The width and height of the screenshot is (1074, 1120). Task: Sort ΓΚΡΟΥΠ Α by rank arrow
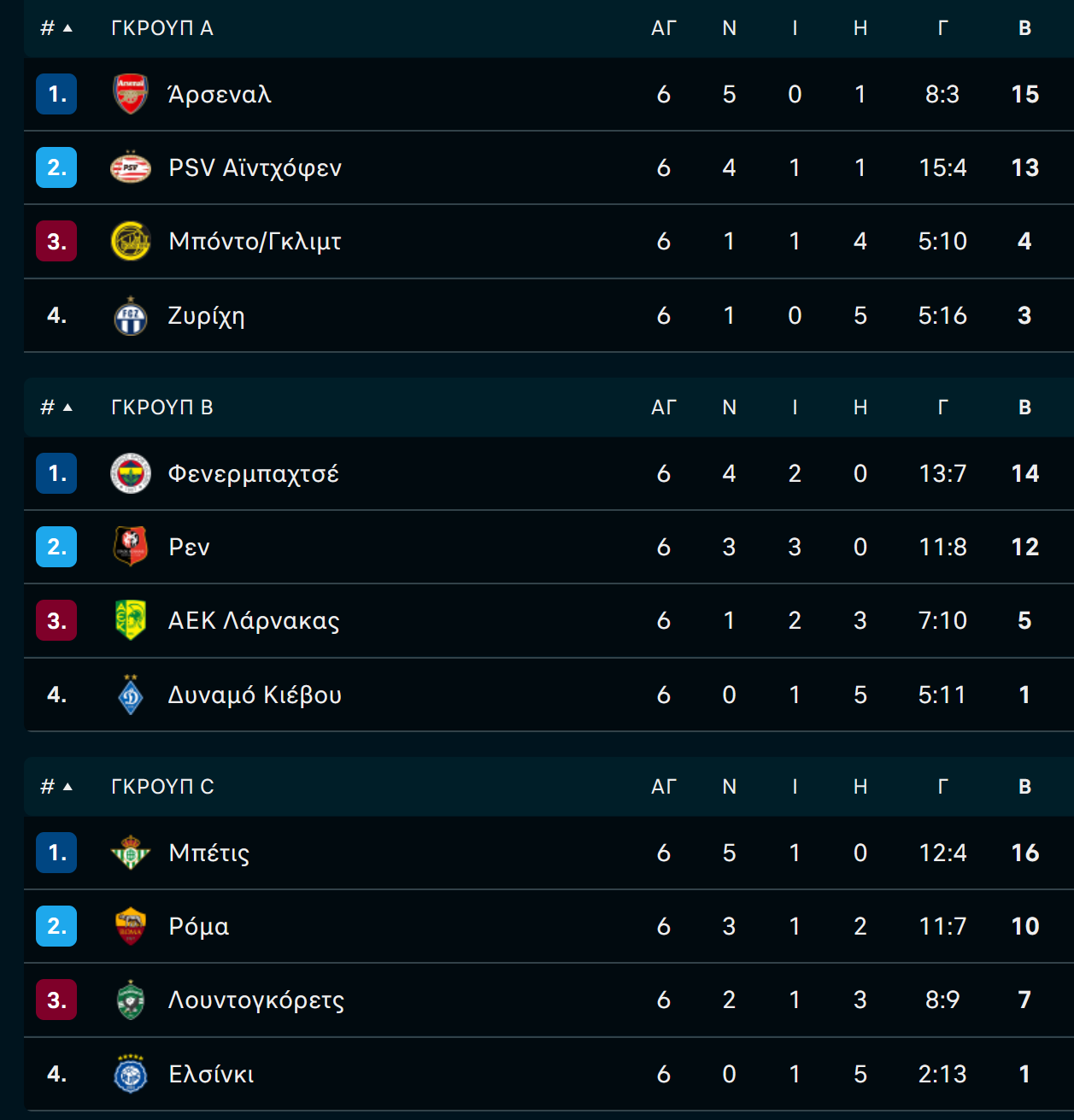67,28
